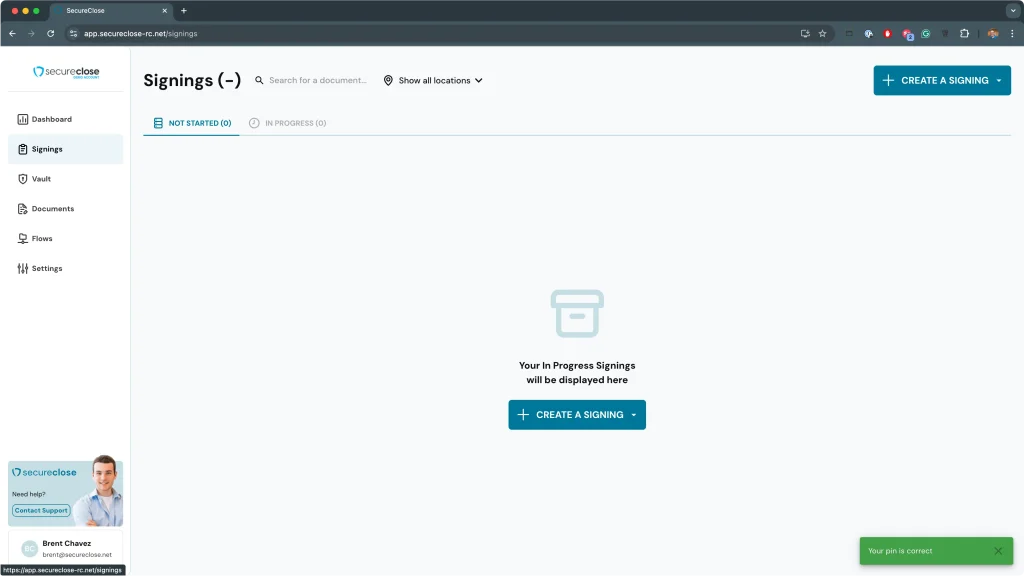1024x576 pixels.
Task: Open top-right Create a Signing dropdown
Action: [998, 80]
